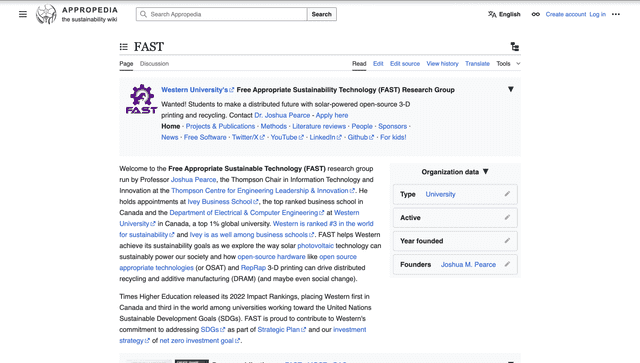Open the Sponsors link
This screenshot has height=363, width=640.
tap(392, 127)
